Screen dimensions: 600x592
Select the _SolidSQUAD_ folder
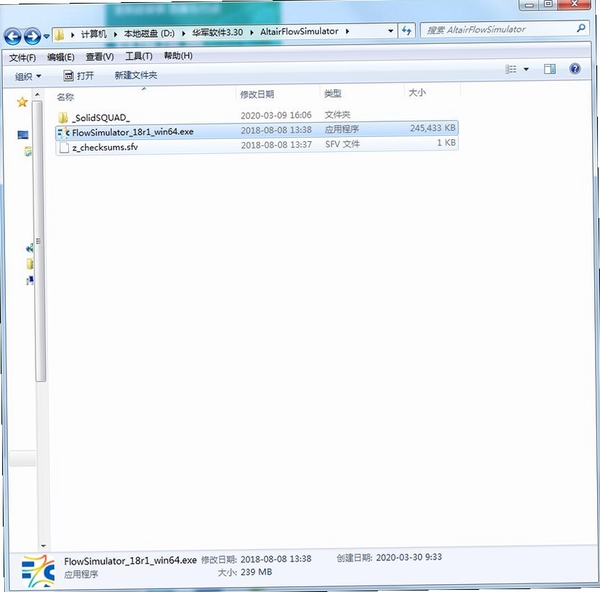pyautogui.click(x=101, y=118)
